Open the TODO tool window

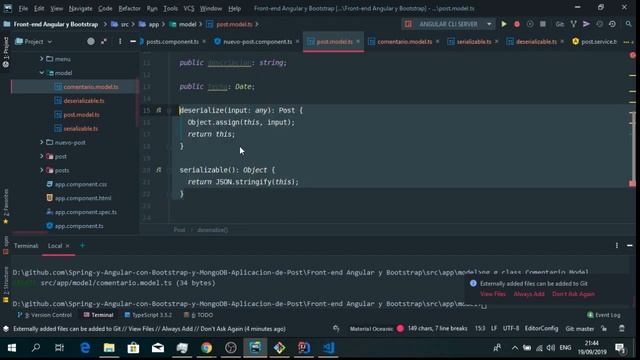pyautogui.click(x=198, y=315)
